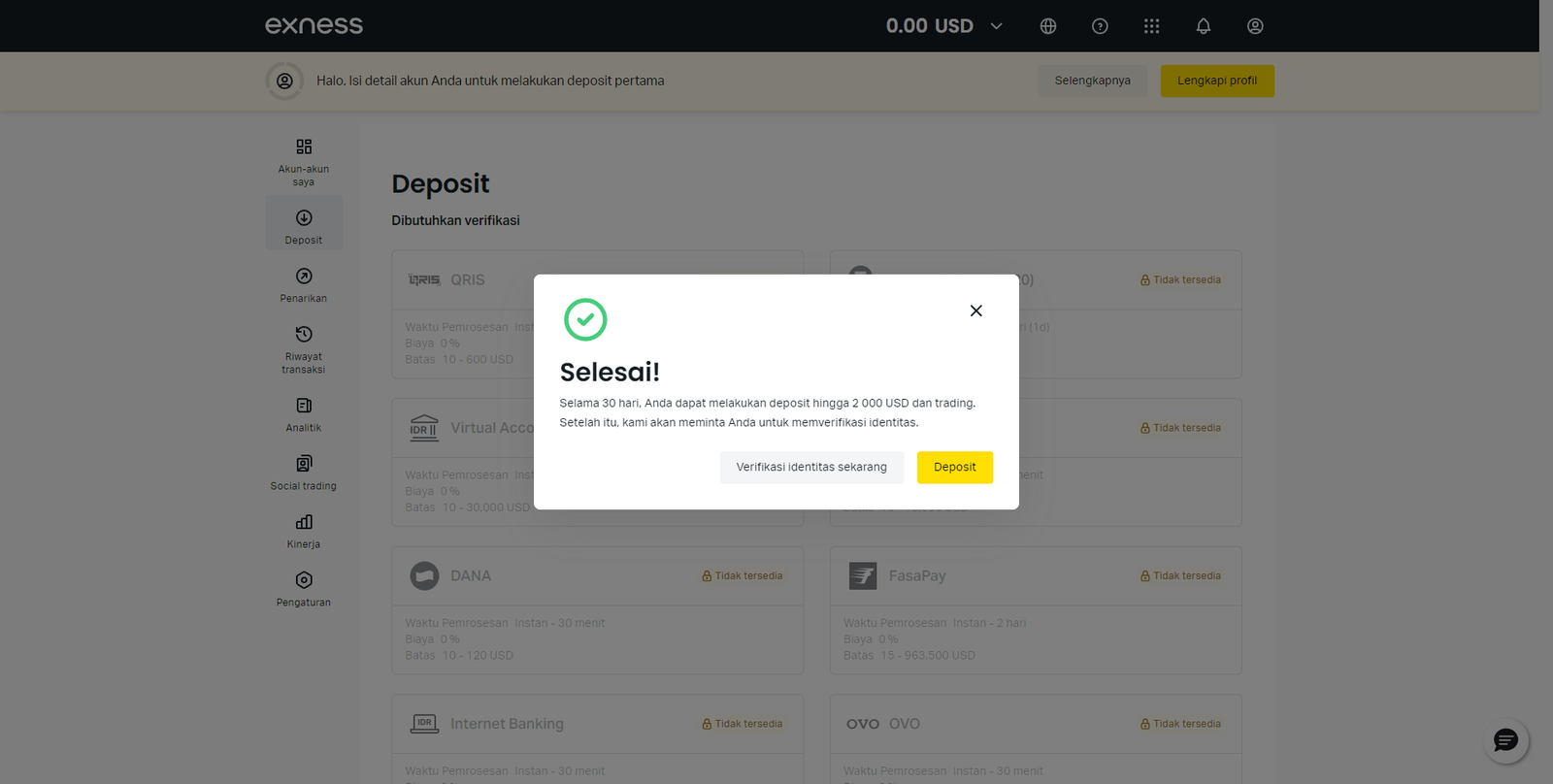Click the globe language icon

[x=1048, y=26]
